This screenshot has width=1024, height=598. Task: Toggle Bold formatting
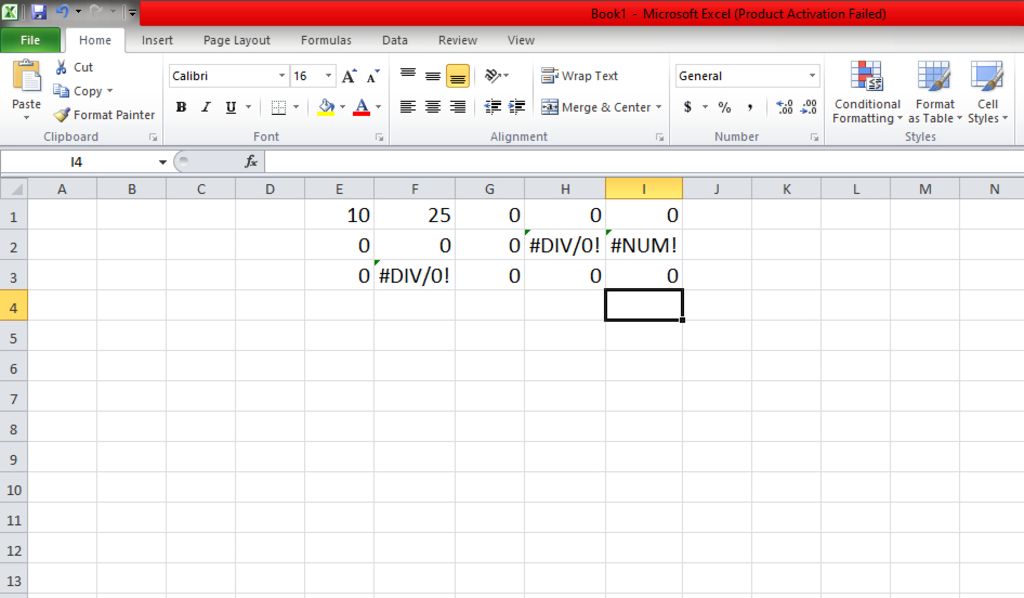pyautogui.click(x=181, y=107)
